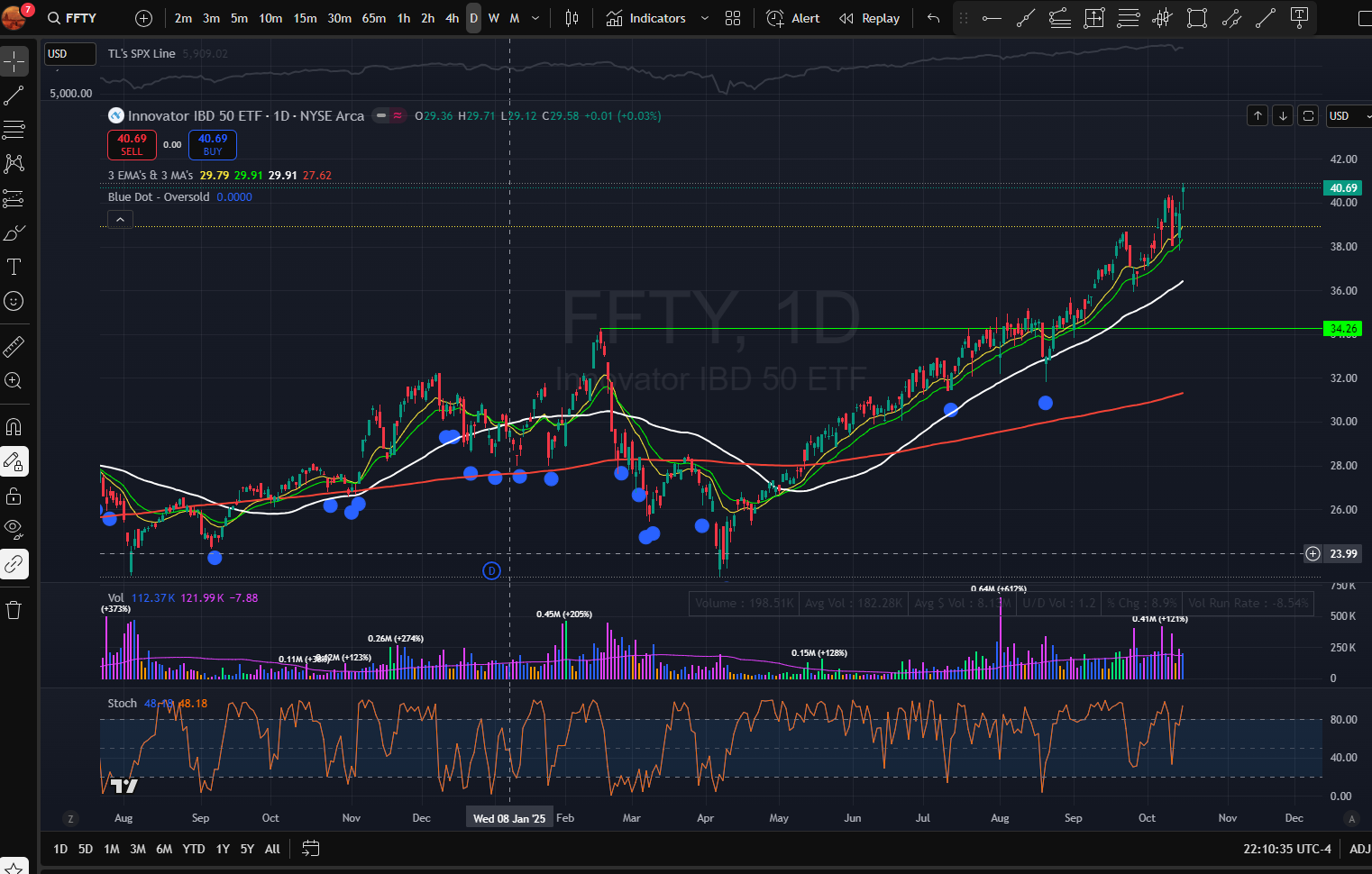This screenshot has width=1372, height=874.
Task: Click the trash icon to remove drawings
Action: click(x=14, y=610)
